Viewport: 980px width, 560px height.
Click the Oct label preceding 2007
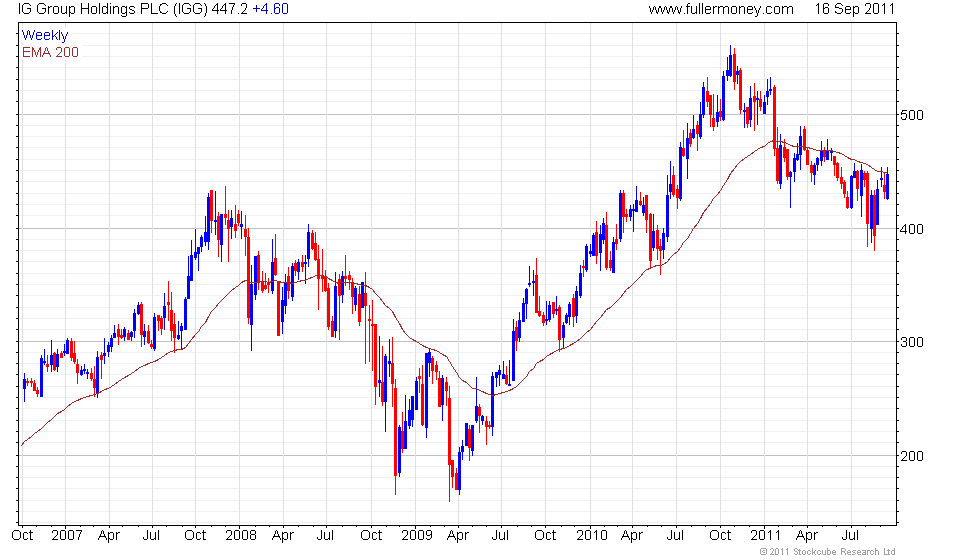(x=22, y=536)
